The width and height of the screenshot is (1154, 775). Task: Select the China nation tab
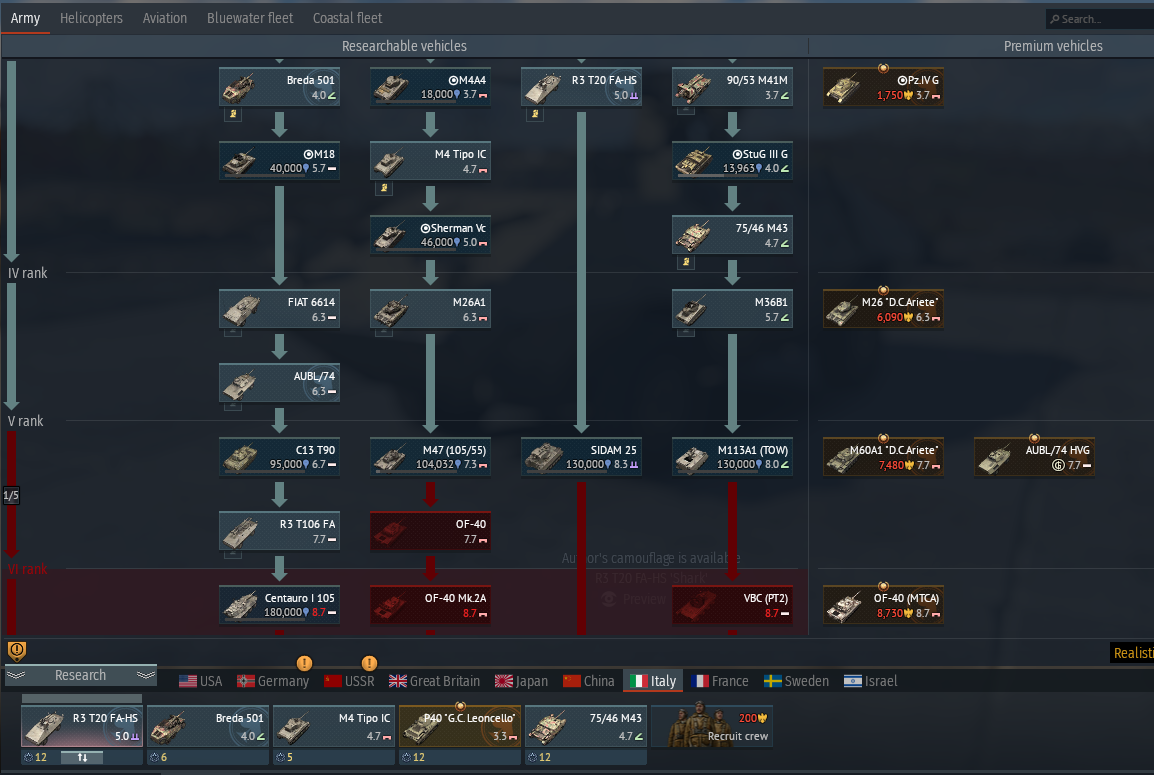[x=589, y=681]
